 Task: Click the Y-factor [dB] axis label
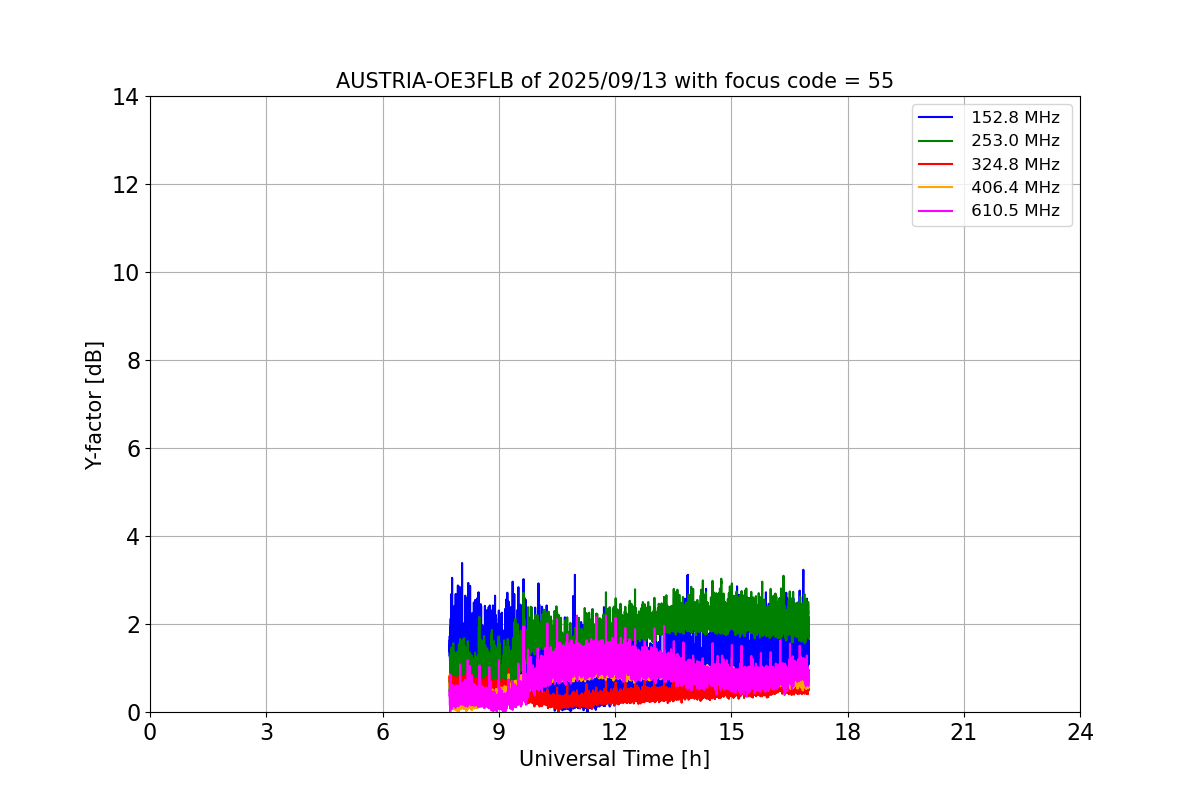[94, 405]
